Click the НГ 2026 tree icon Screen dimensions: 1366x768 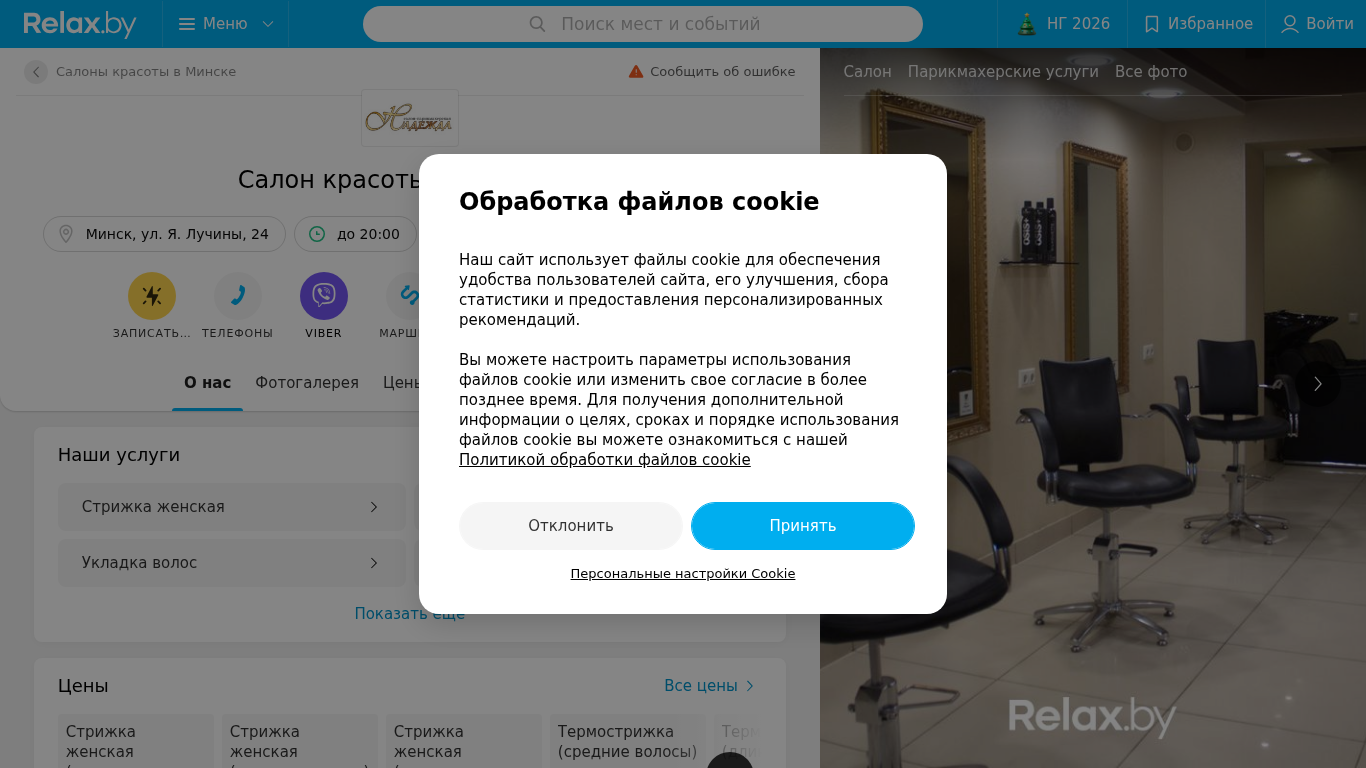pos(1027,24)
